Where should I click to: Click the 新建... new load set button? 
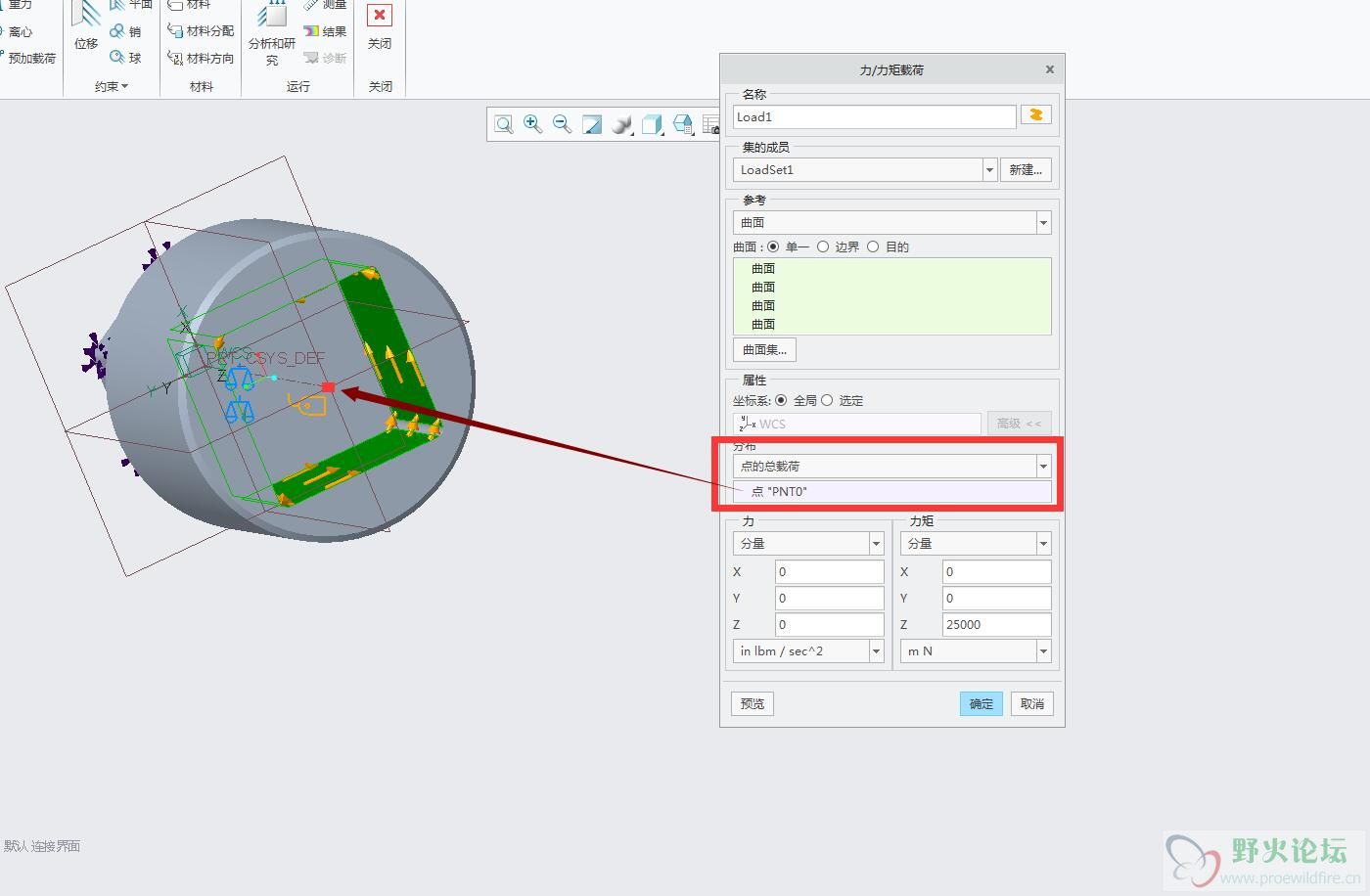pyautogui.click(x=1026, y=169)
